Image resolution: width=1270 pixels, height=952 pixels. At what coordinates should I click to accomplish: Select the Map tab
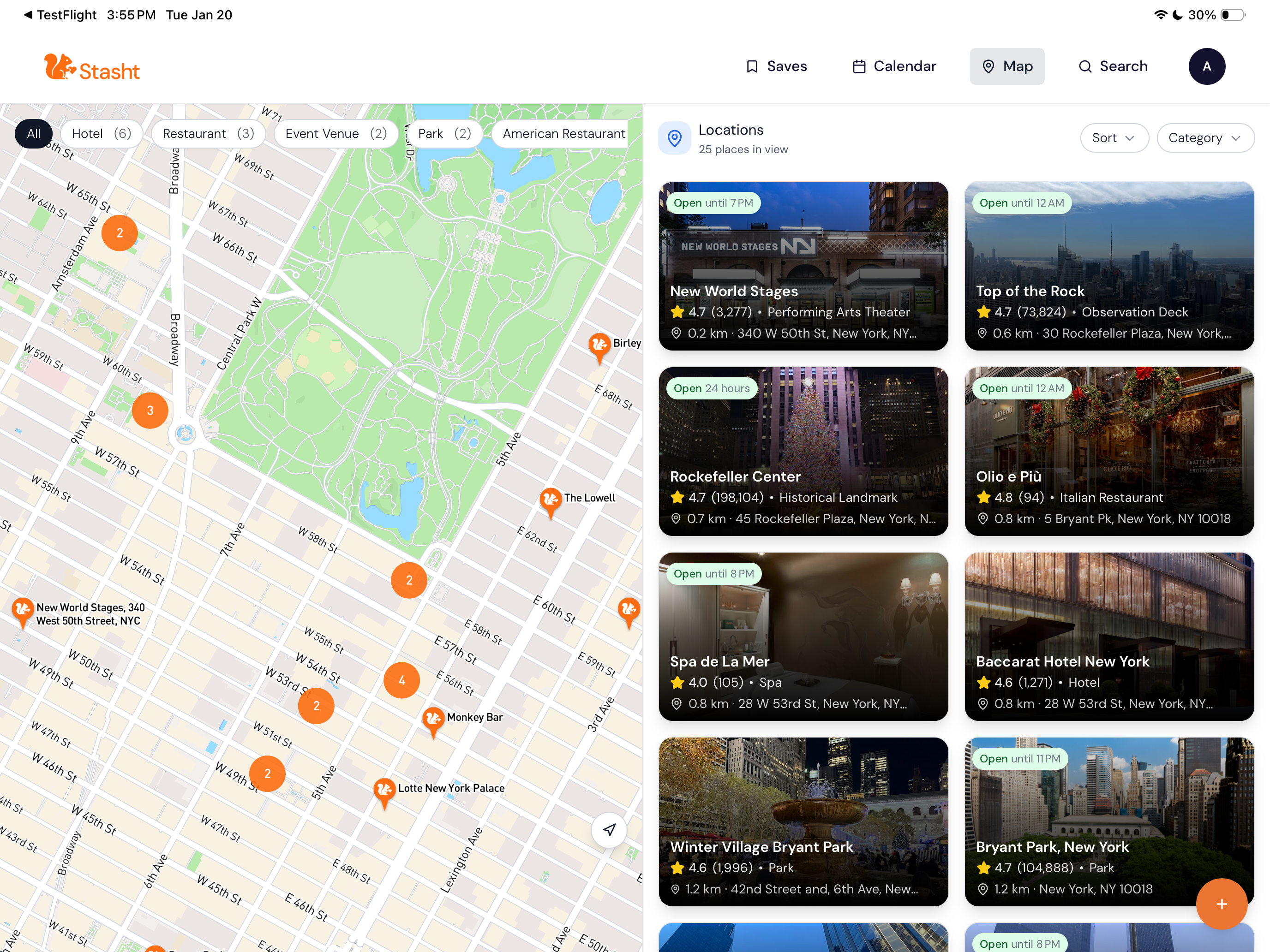pyautogui.click(x=1007, y=66)
